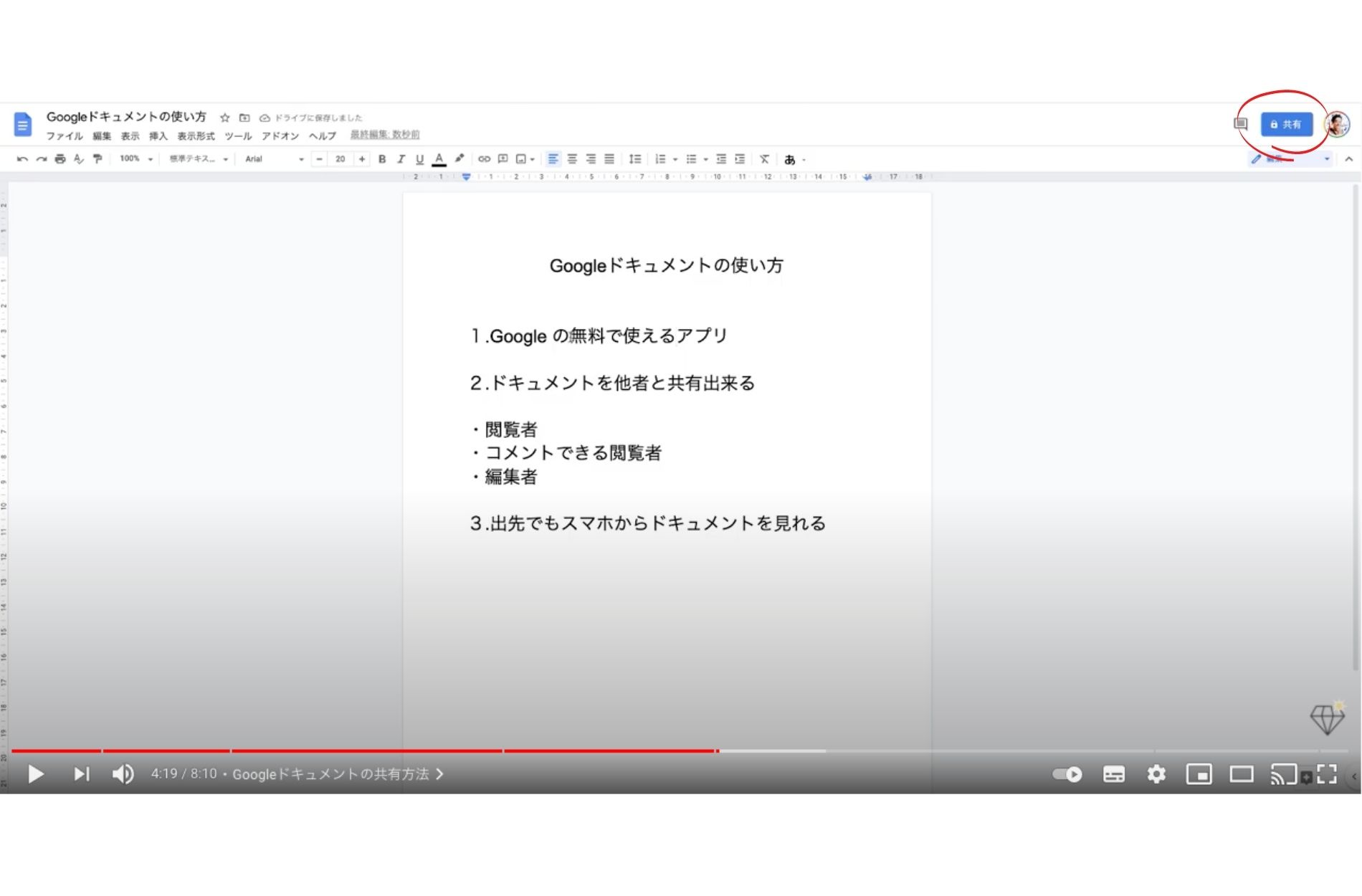Add a comment from the toolbar icon
Screen dimensions: 1362x896
click(x=503, y=159)
